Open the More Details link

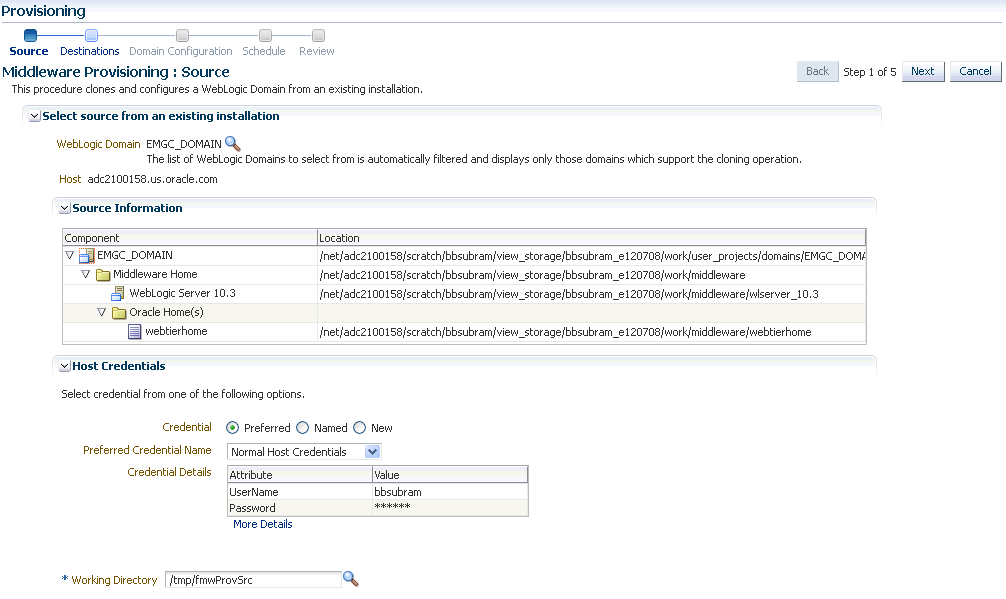point(262,524)
